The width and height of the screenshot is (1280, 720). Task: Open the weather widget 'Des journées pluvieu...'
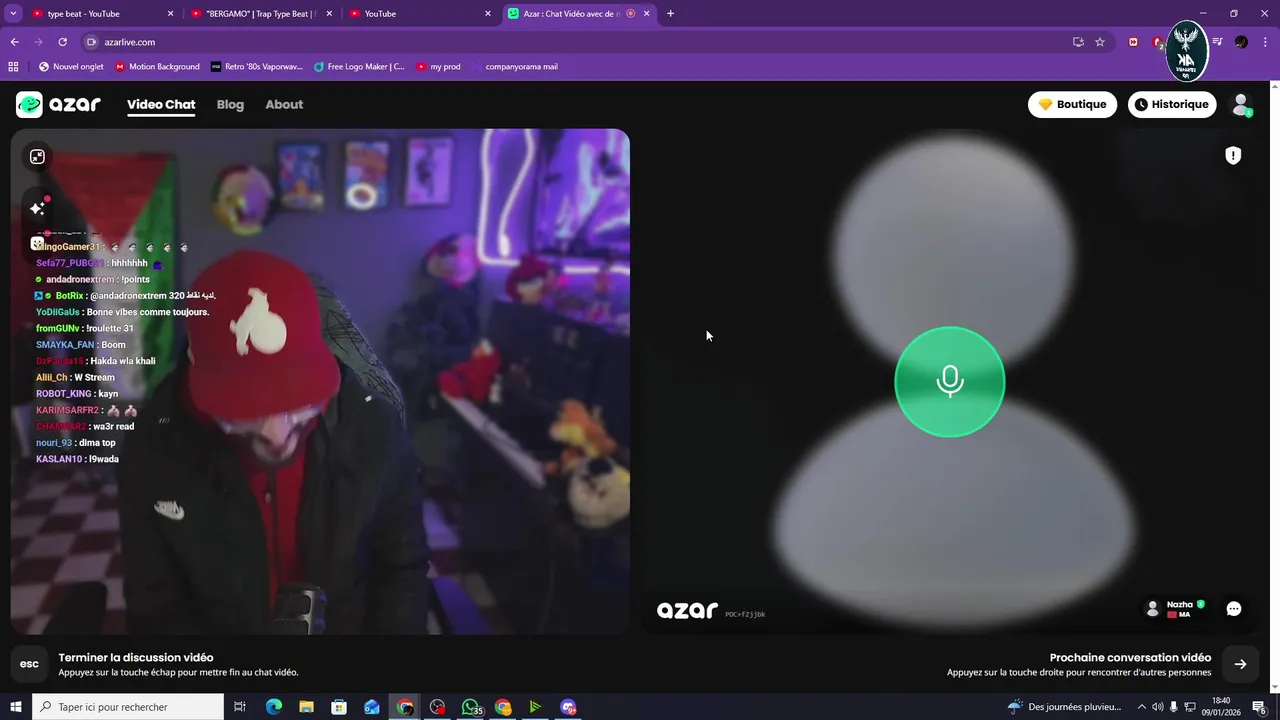click(1066, 707)
